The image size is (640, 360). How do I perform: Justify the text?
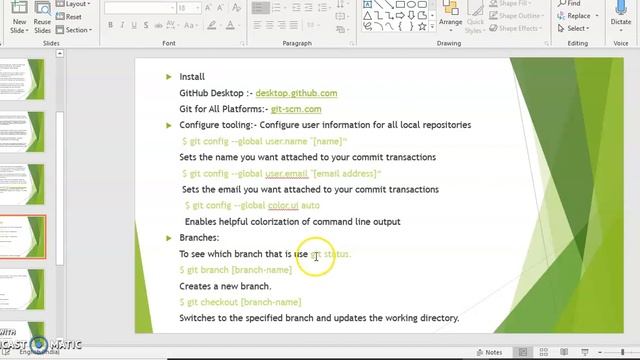(x=294, y=25)
